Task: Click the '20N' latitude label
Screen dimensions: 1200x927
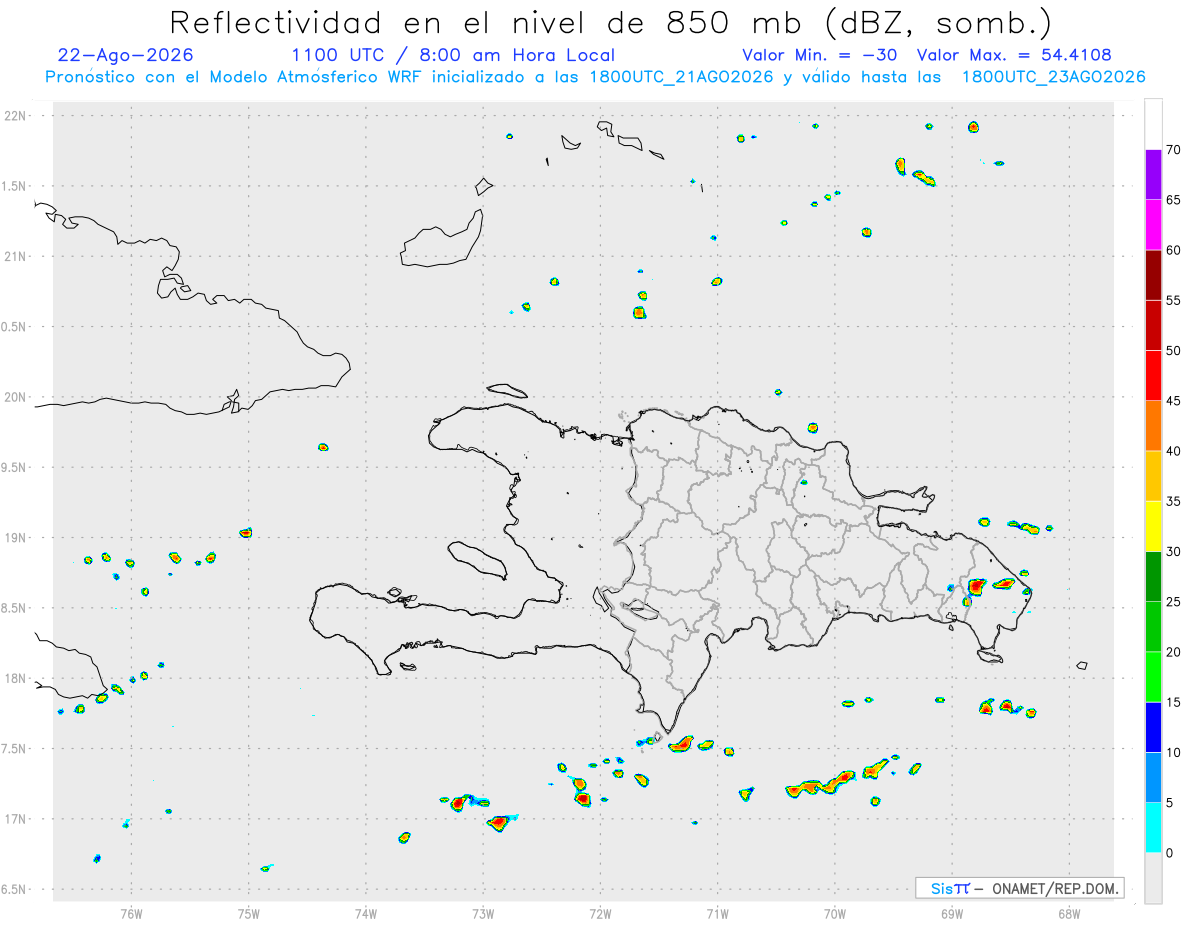Action: 17,397
